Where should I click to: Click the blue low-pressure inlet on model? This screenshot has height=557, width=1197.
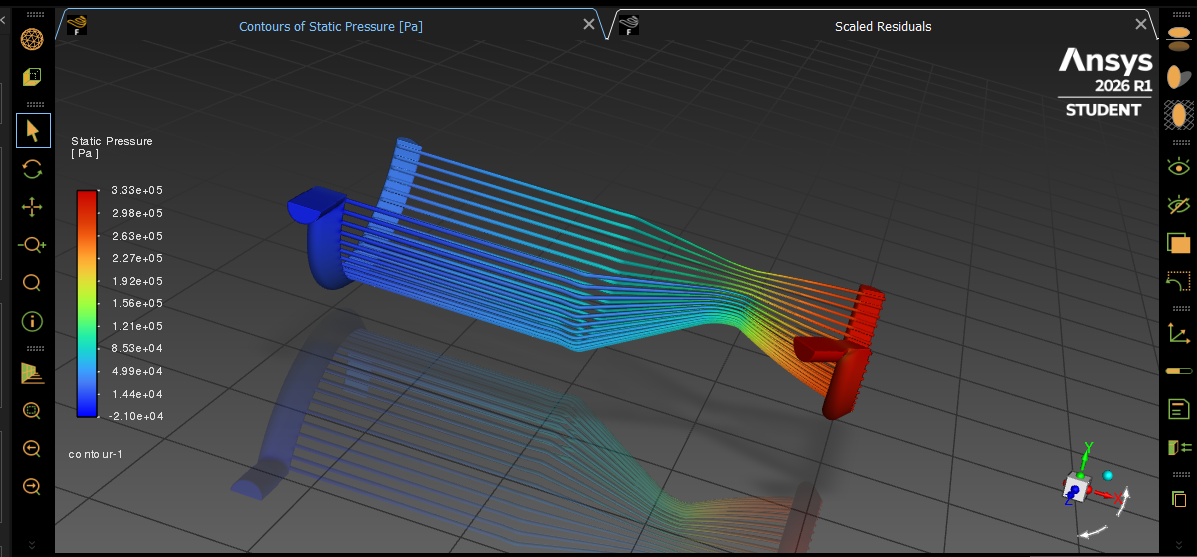[x=318, y=238]
